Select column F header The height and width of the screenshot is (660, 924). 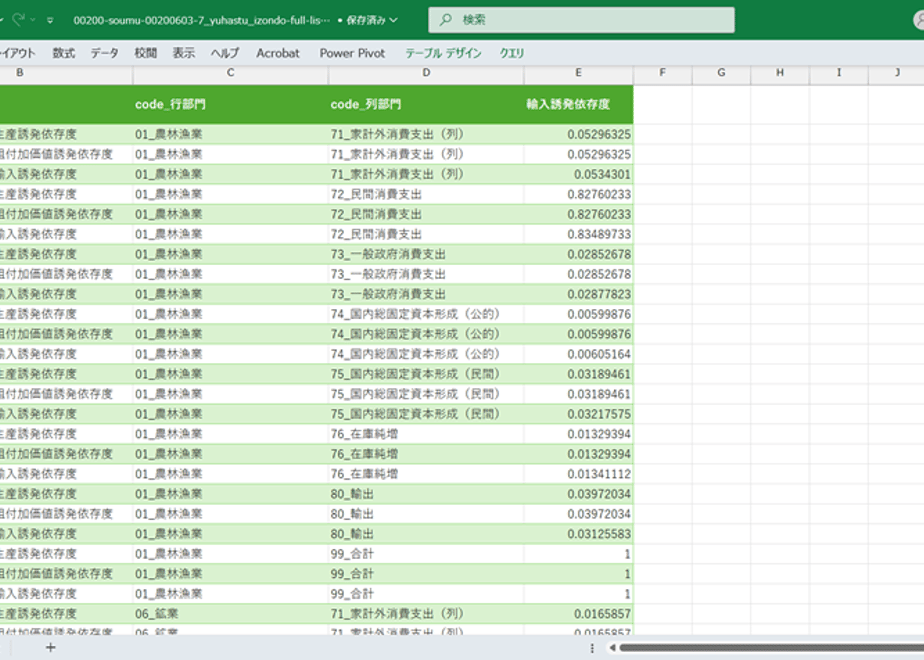[663, 72]
